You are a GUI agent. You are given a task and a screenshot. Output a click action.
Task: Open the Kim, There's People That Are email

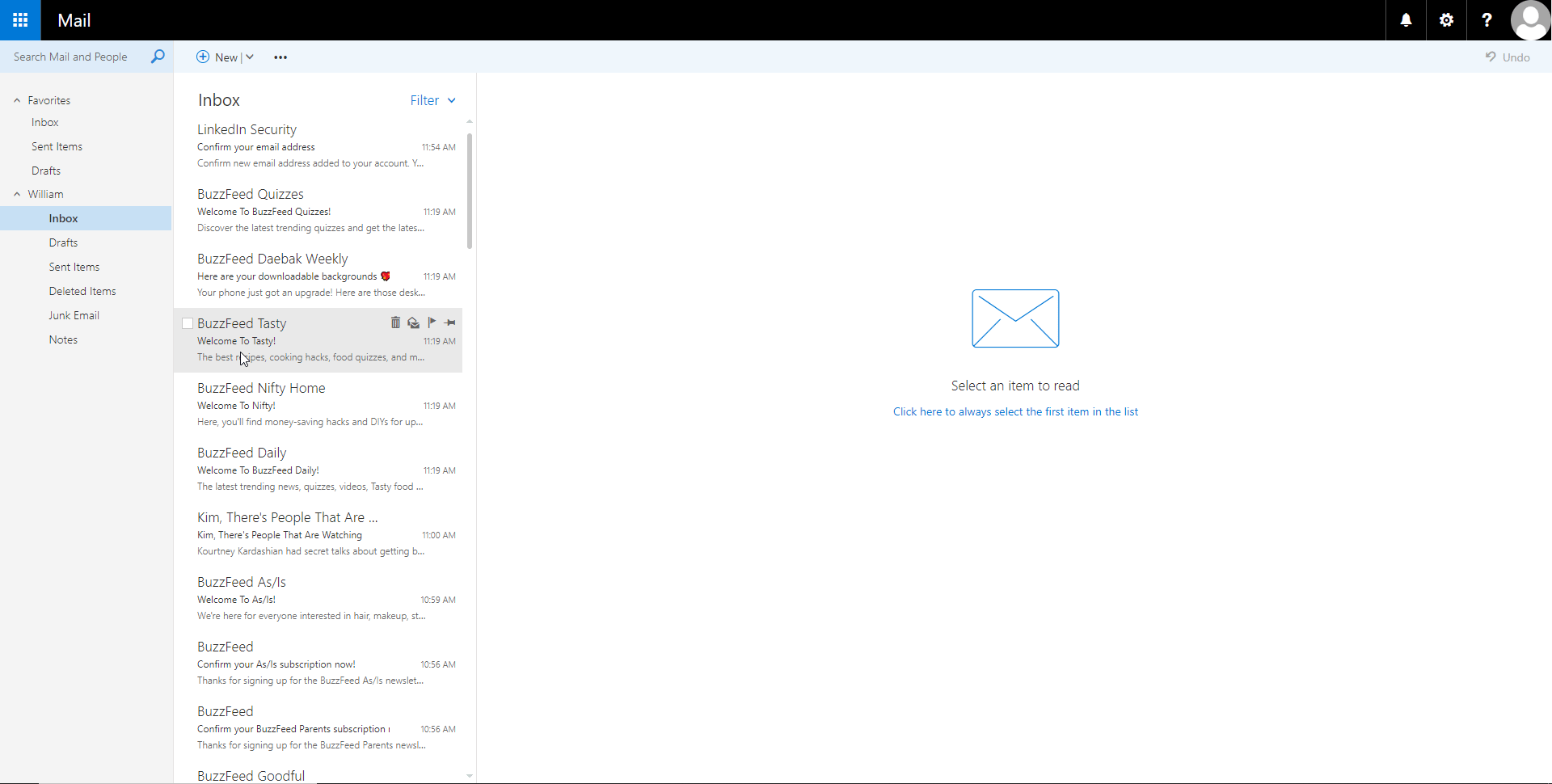click(318, 534)
